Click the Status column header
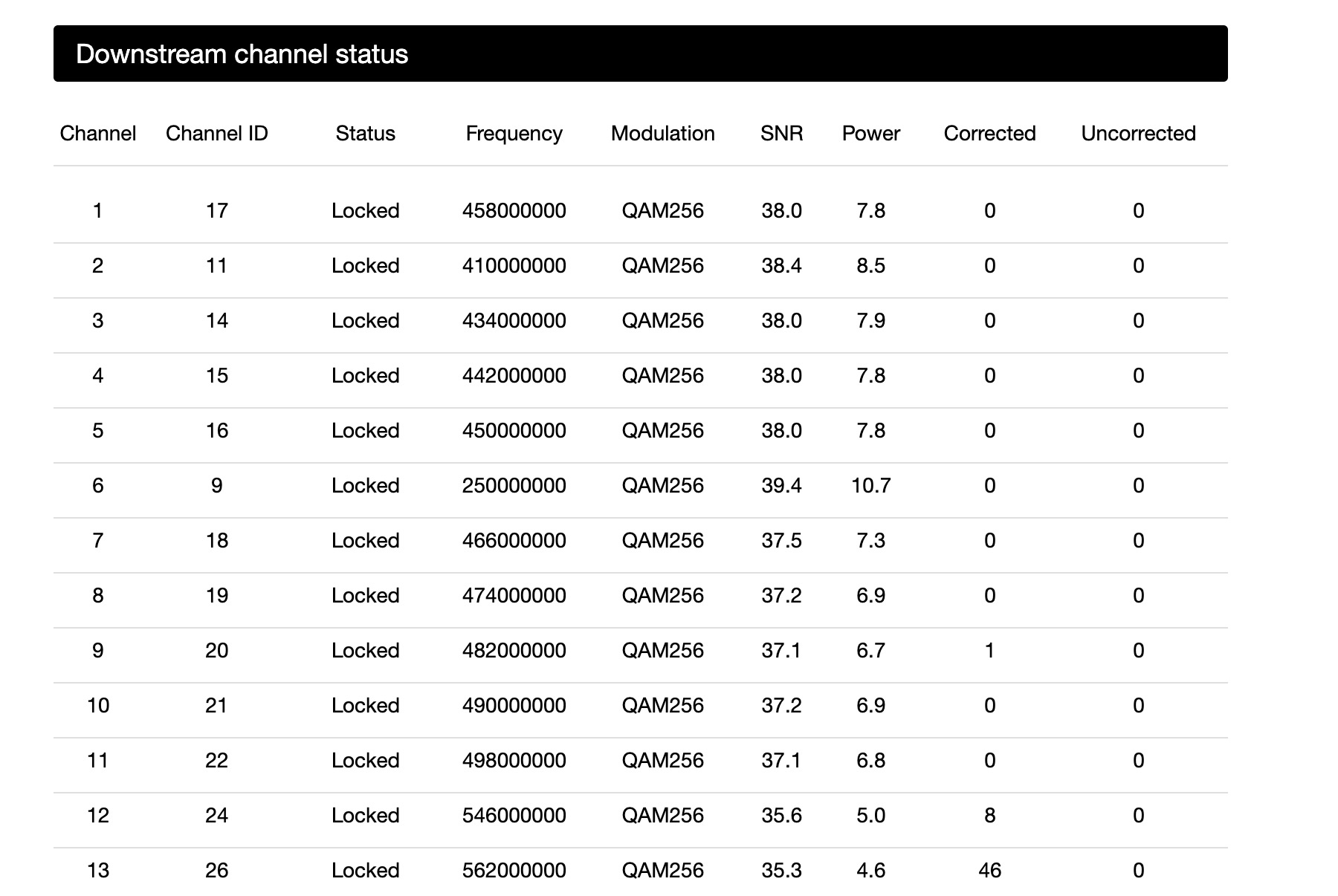The image size is (1338, 896). [365, 134]
